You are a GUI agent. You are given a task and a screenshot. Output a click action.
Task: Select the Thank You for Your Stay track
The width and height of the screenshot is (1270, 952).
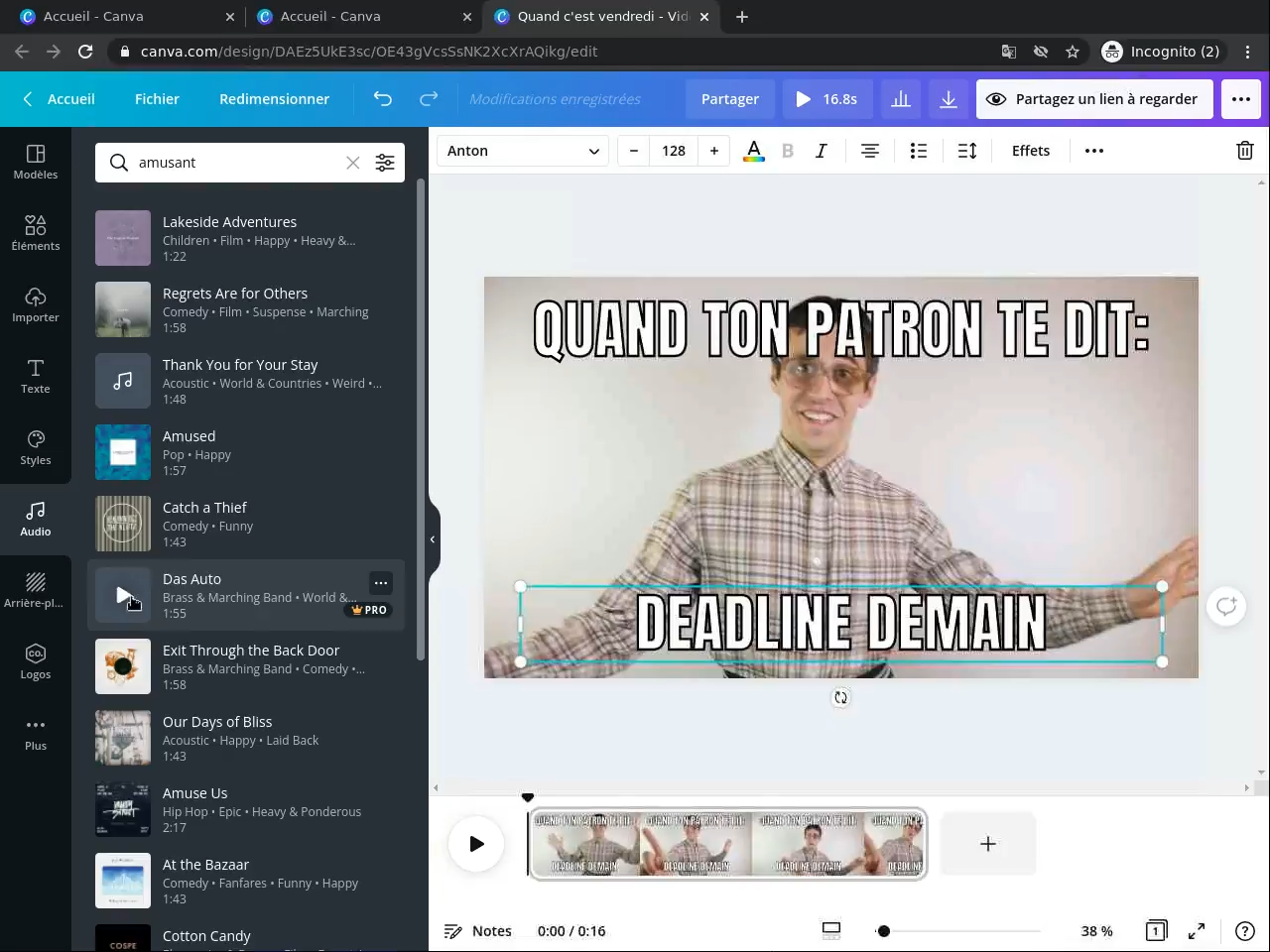click(246, 381)
